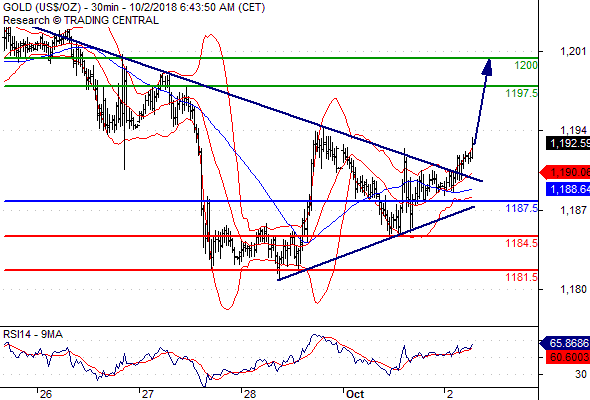Screen dimensions: 590x400
Task: Click the blue price tag 1,188.64
Action: point(568,189)
